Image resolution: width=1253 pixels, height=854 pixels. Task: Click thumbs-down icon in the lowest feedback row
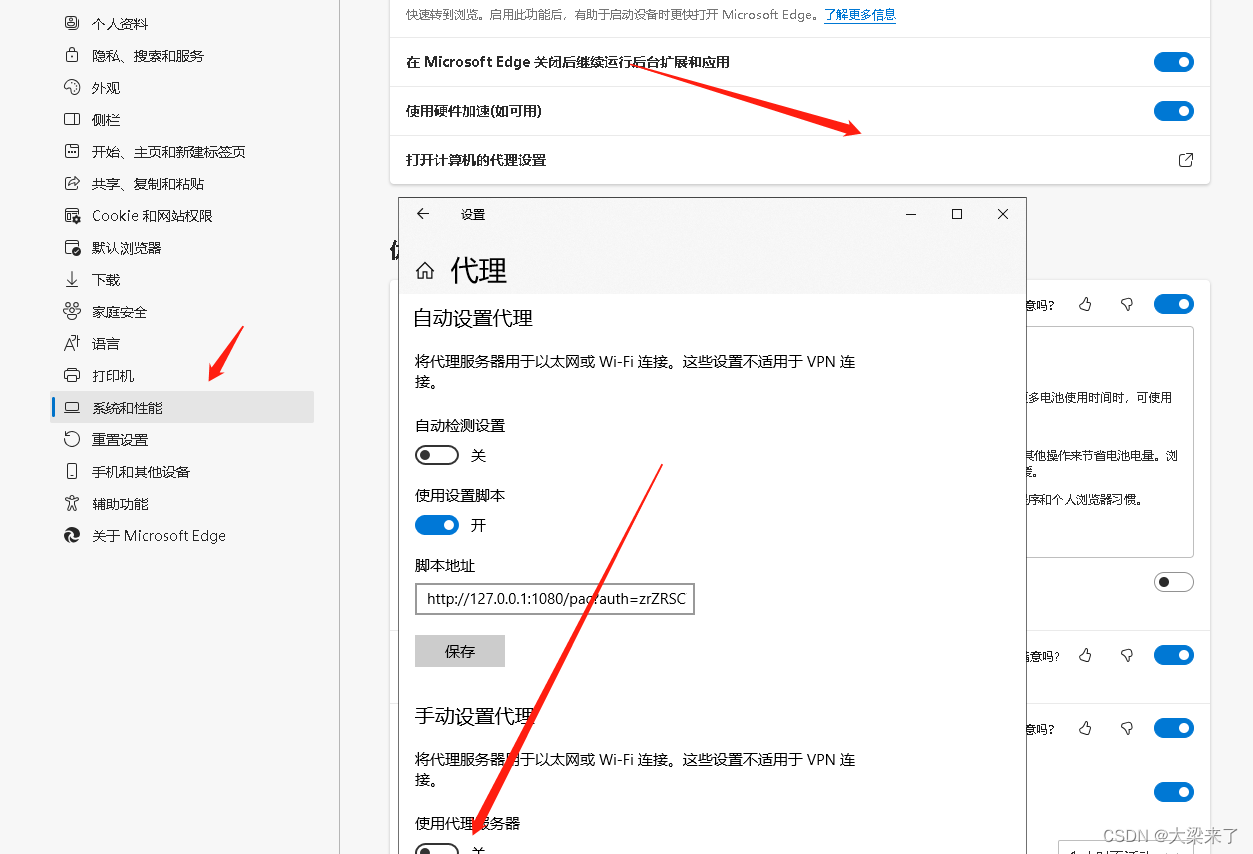1127,728
